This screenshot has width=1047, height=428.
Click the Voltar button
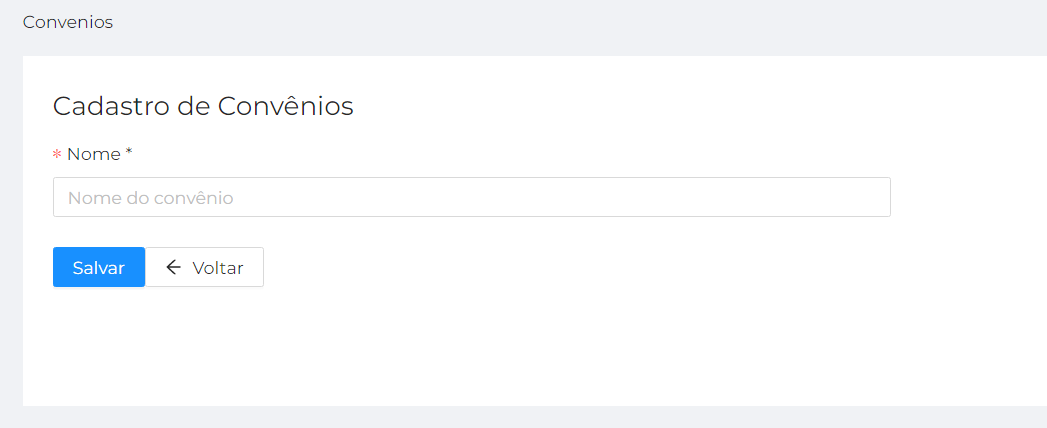[x=205, y=267]
